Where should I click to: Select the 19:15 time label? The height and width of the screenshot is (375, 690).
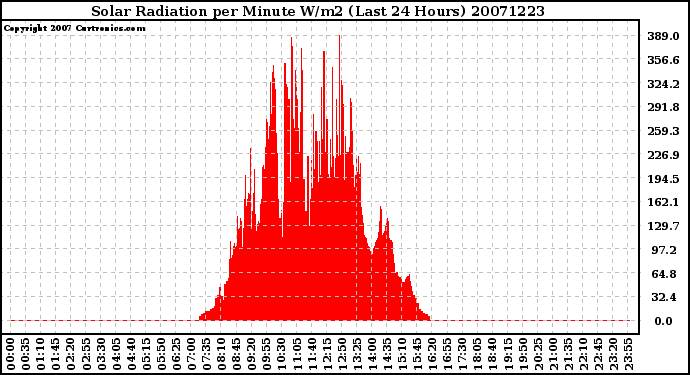pos(507,354)
